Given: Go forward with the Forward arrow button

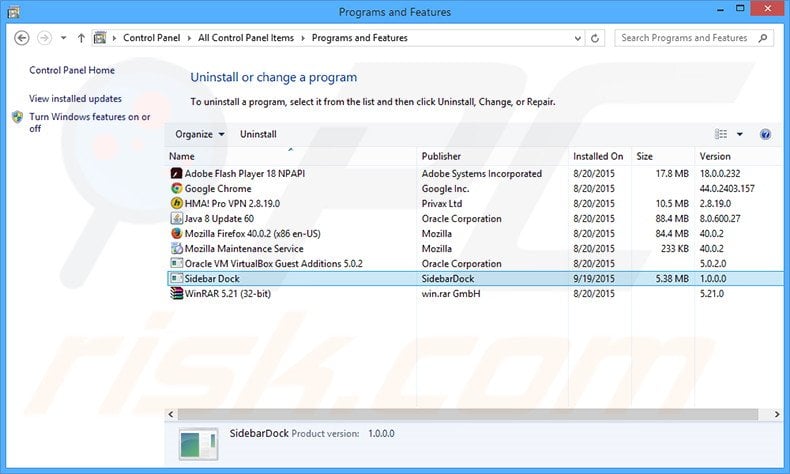Looking at the screenshot, I should (x=44, y=38).
